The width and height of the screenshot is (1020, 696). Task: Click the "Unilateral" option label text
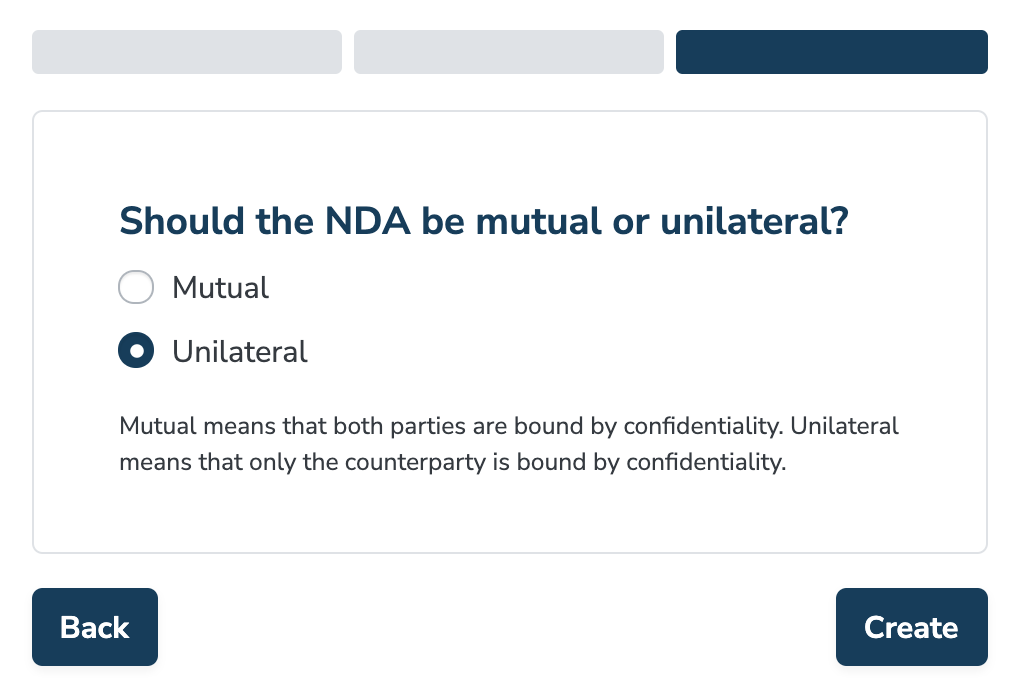[239, 351]
